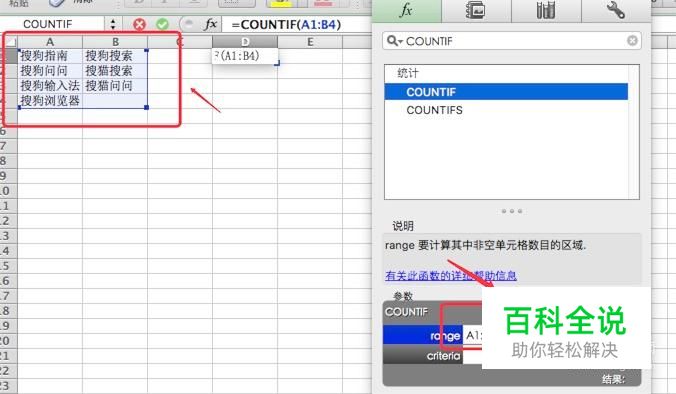Select cell containing 搜狗搜索
The image size is (676, 394).
coord(115,56)
